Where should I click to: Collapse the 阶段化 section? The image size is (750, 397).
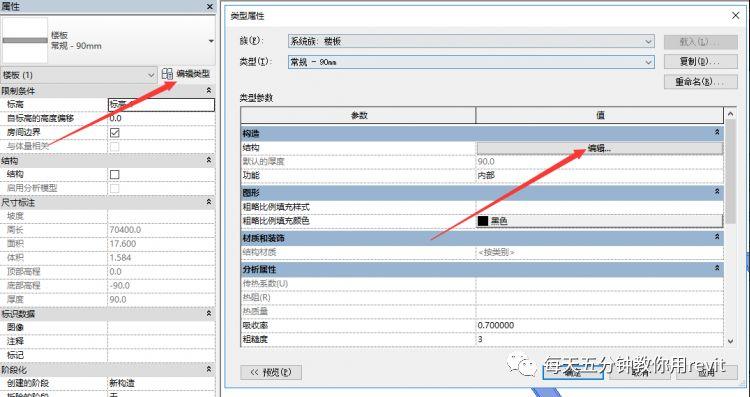209,369
